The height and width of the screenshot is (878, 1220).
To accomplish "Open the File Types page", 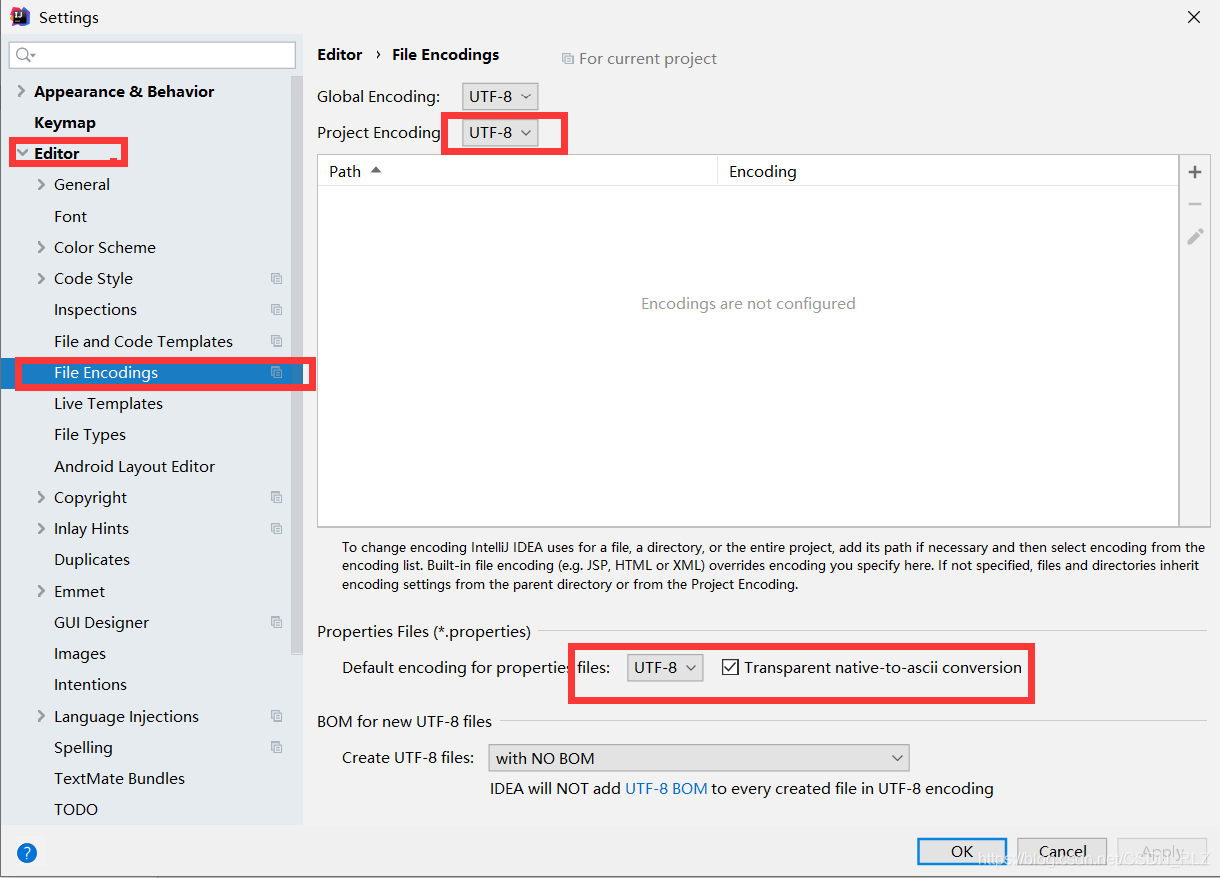I will (x=90, y=435).
